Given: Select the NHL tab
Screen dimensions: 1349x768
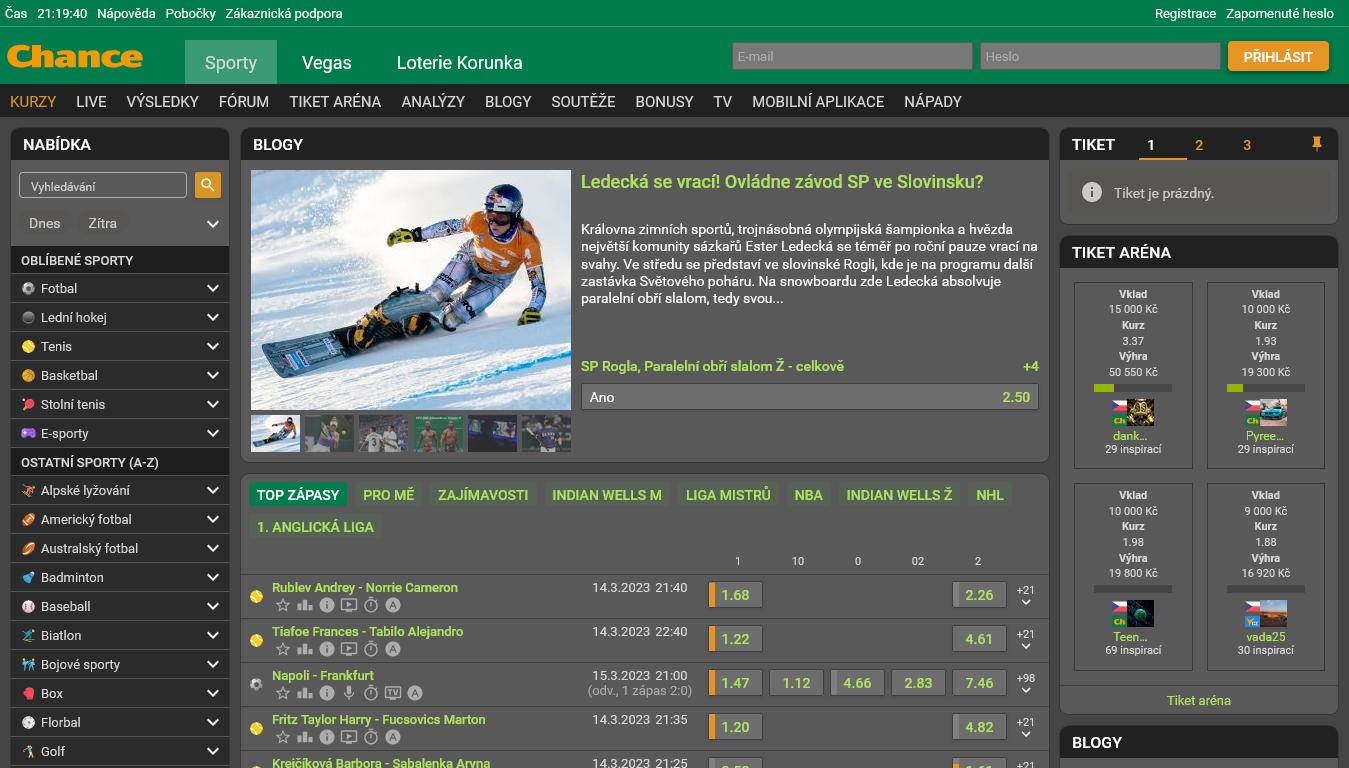Looking at the screenshot, I should point(990,494).
